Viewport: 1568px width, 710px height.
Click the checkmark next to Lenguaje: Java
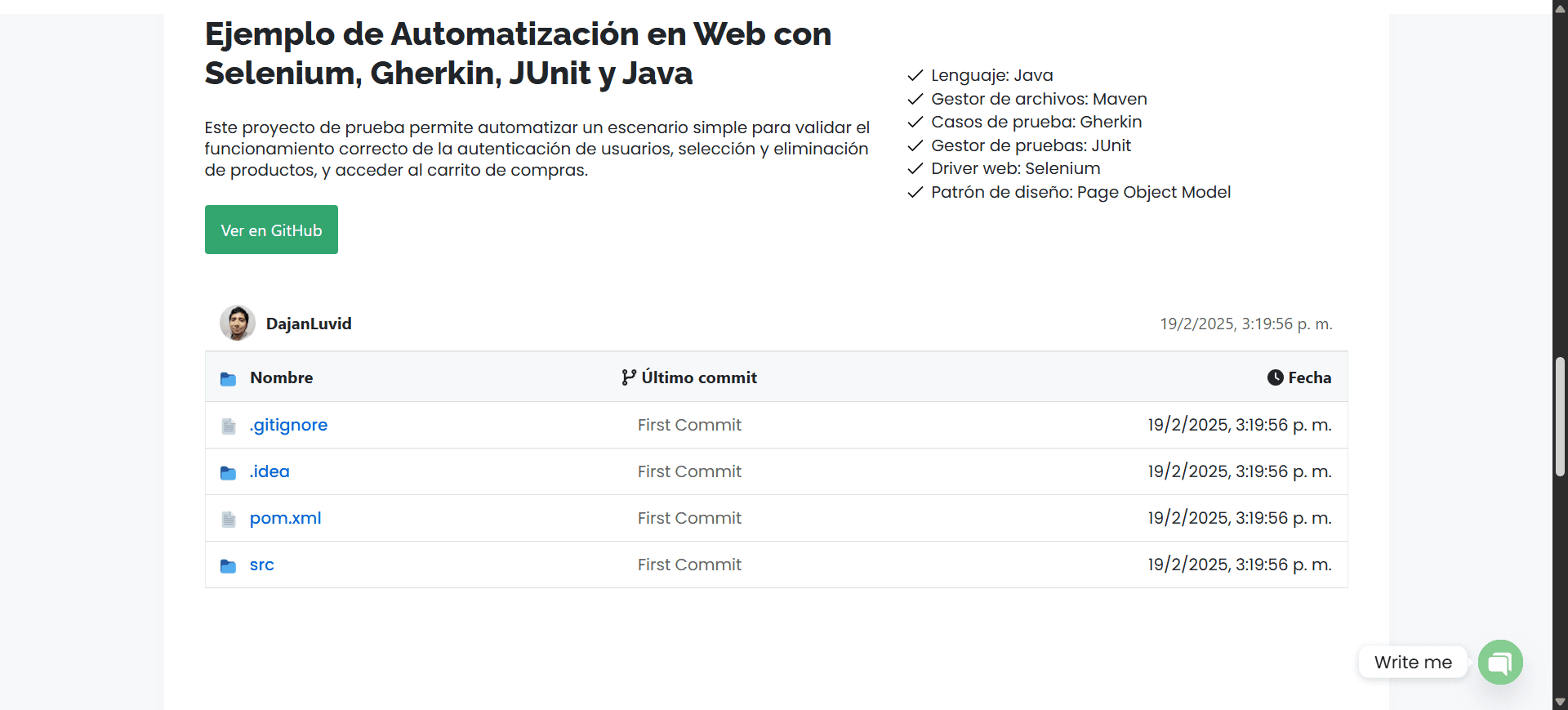point(915,75)
